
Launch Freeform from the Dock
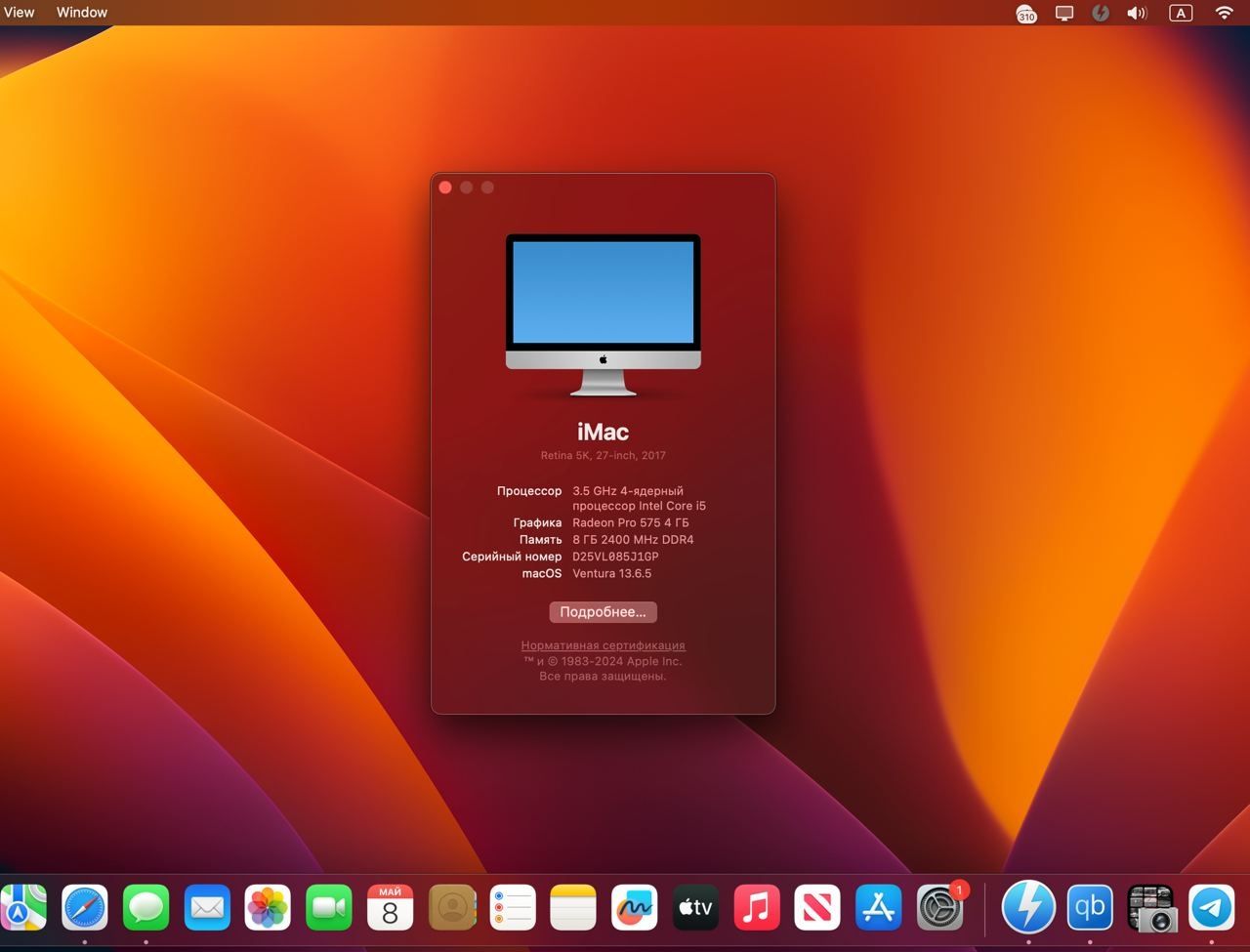pos(635,908)
